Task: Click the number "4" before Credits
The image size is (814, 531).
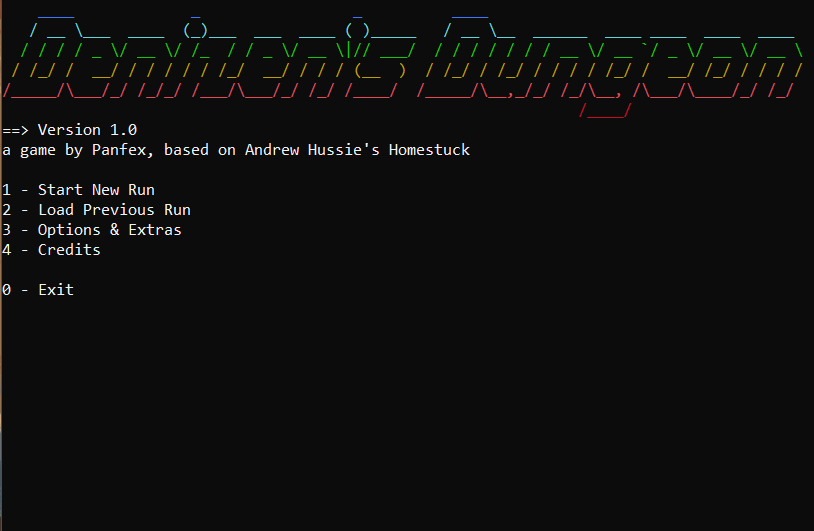Action: [x=7, y=250]
